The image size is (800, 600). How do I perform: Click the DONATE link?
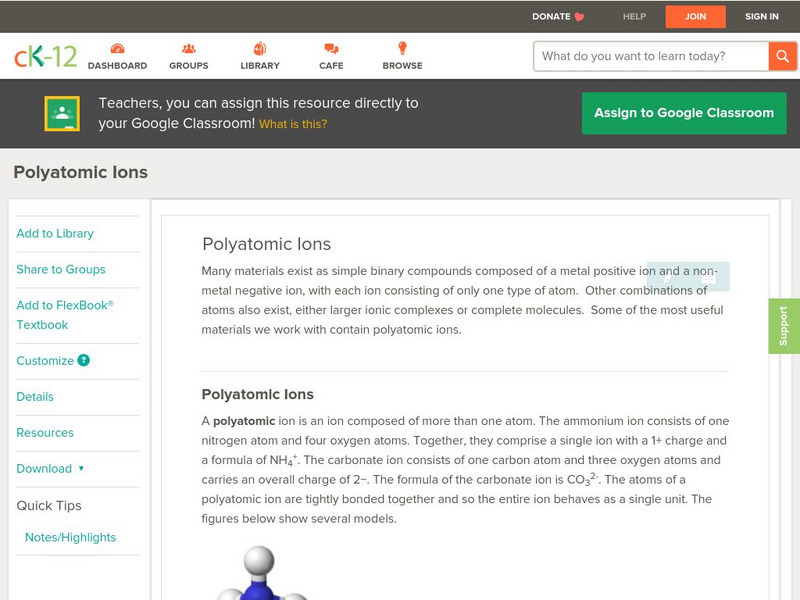pos(552,16)
